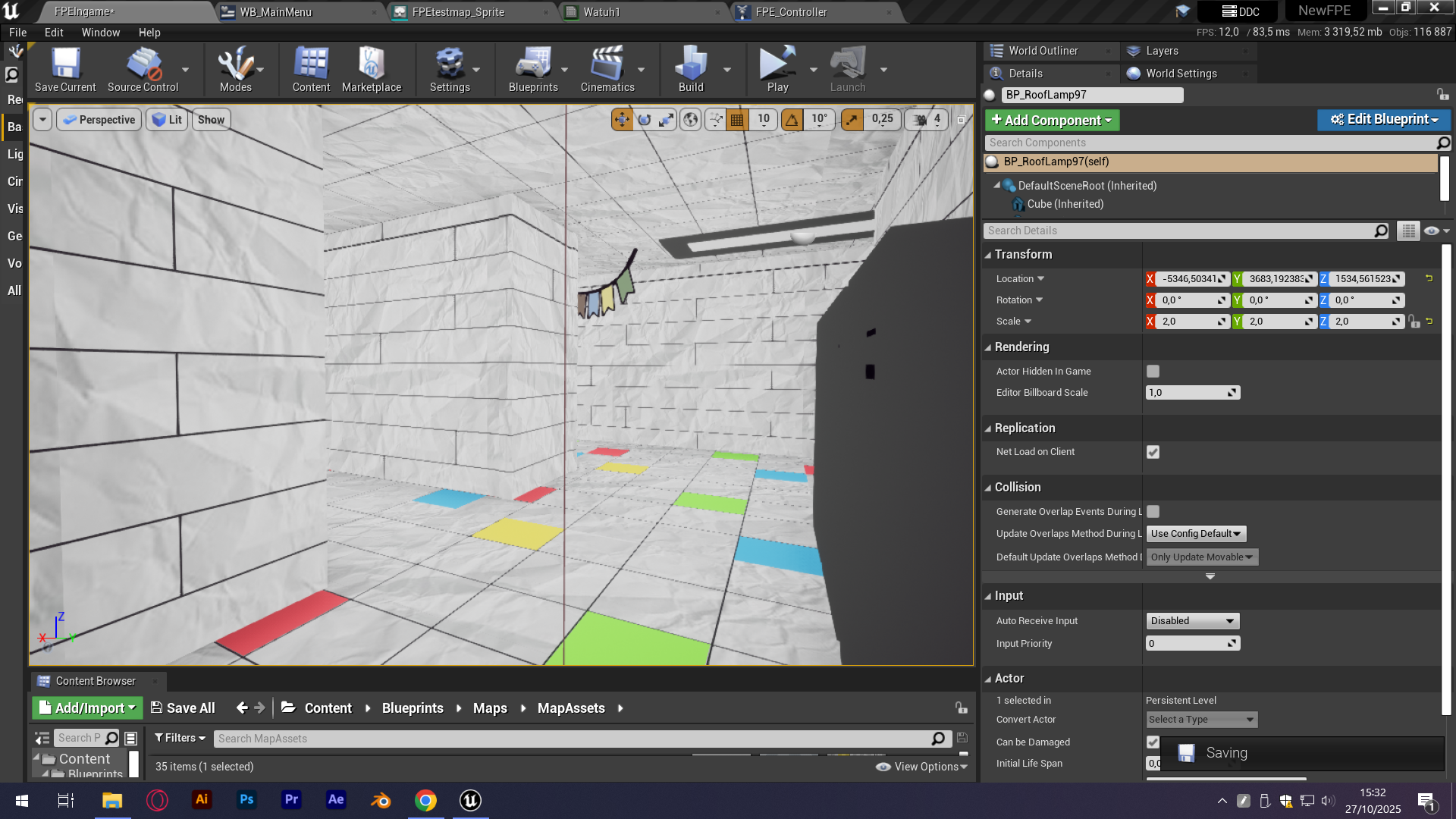Screen dimensions: 1456x819
Task: Open the Update Overlaps Method "Use Config Default" dropdown
Action: coord(1195,534)
